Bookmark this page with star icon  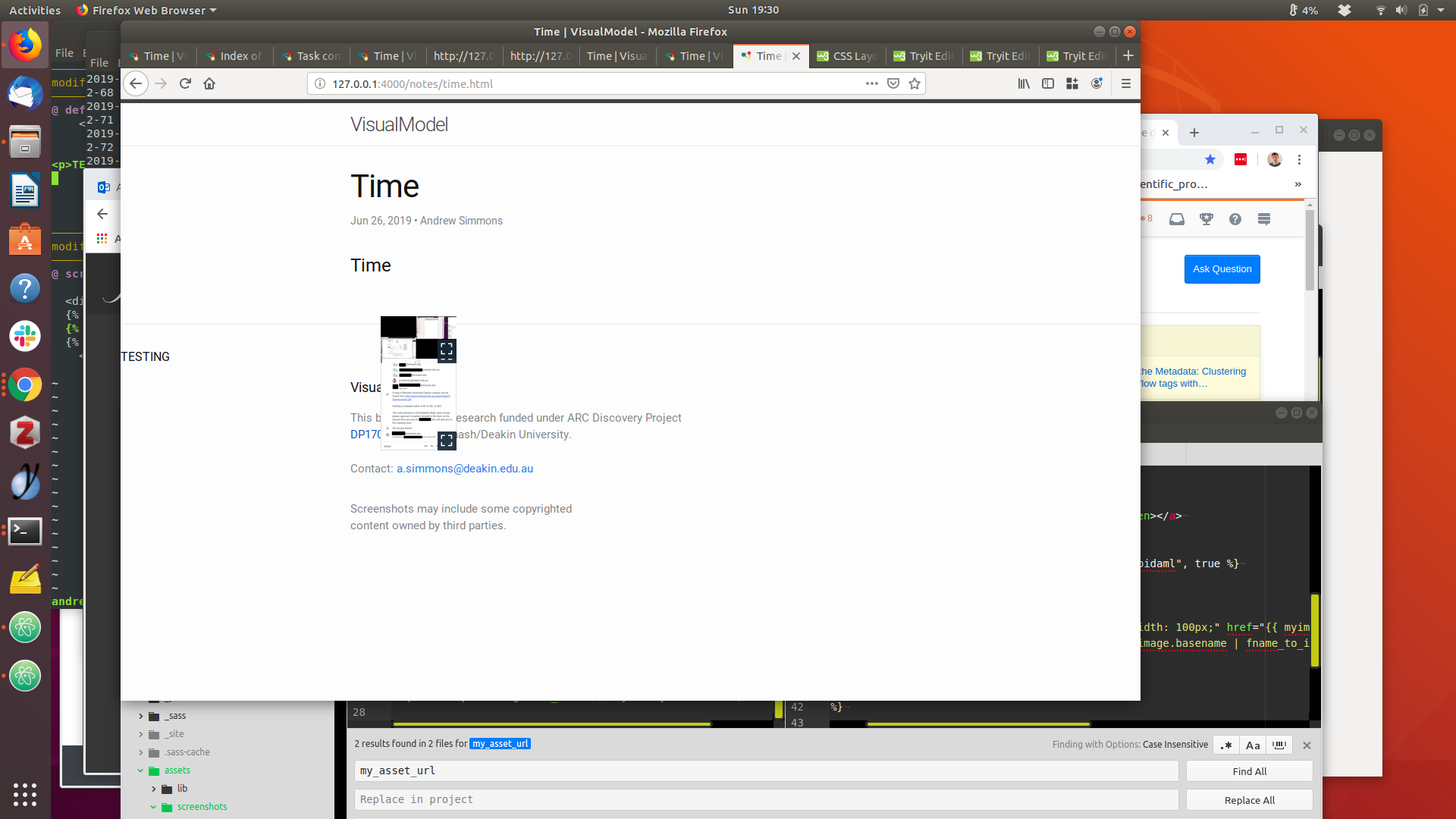click(915, 83)
